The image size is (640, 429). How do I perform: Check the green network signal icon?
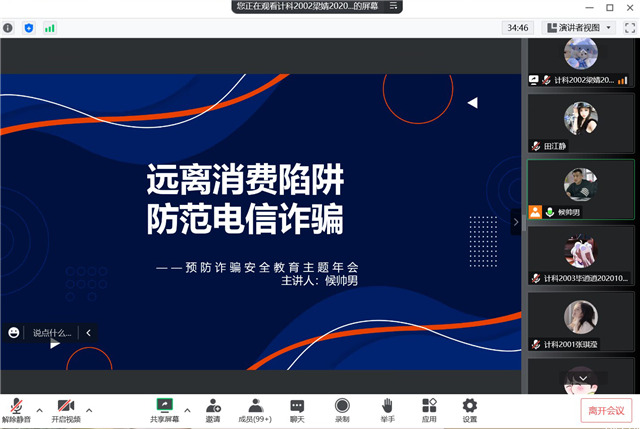coord(50,28)
